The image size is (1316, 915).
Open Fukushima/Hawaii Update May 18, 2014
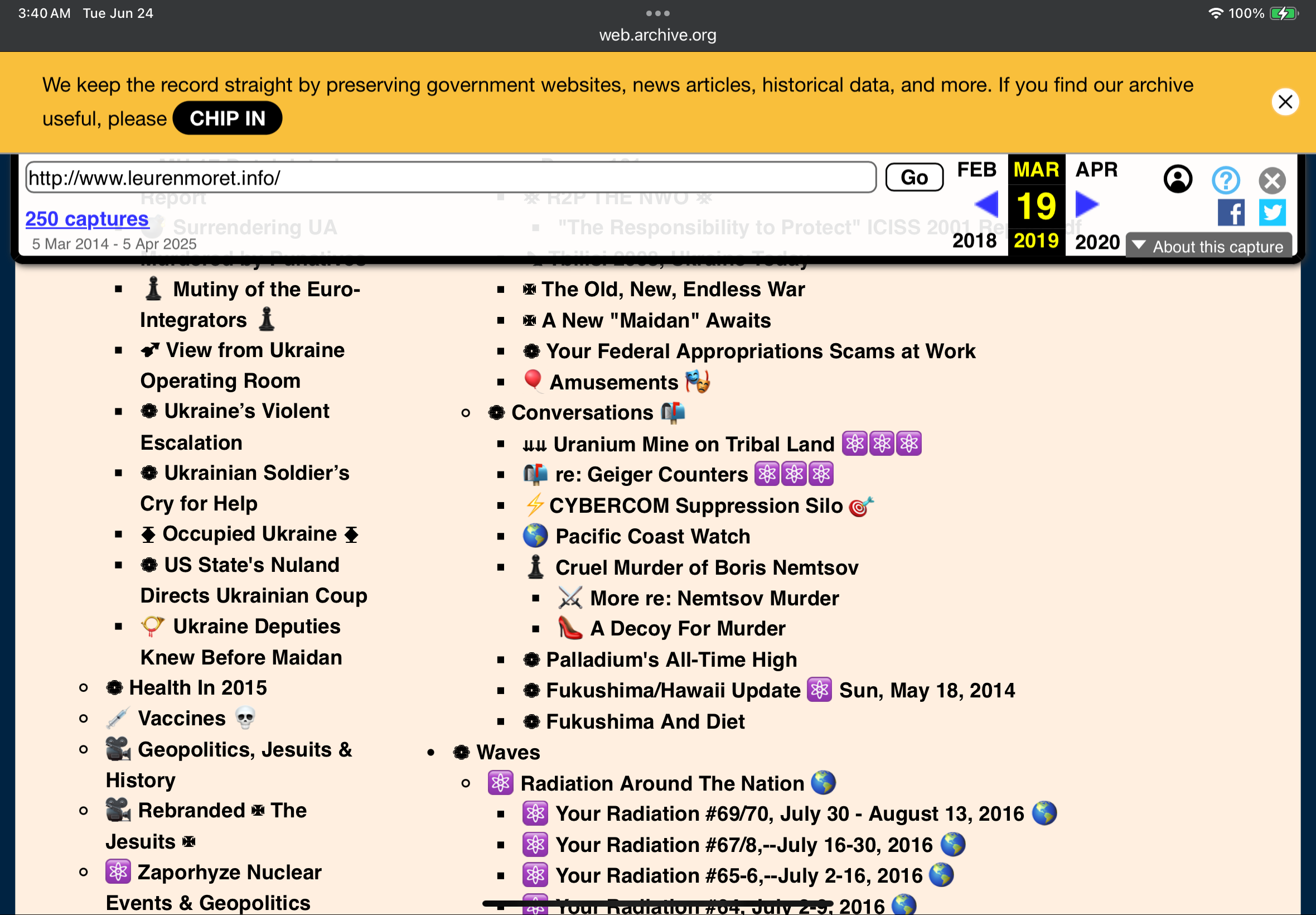coord(769,690)
